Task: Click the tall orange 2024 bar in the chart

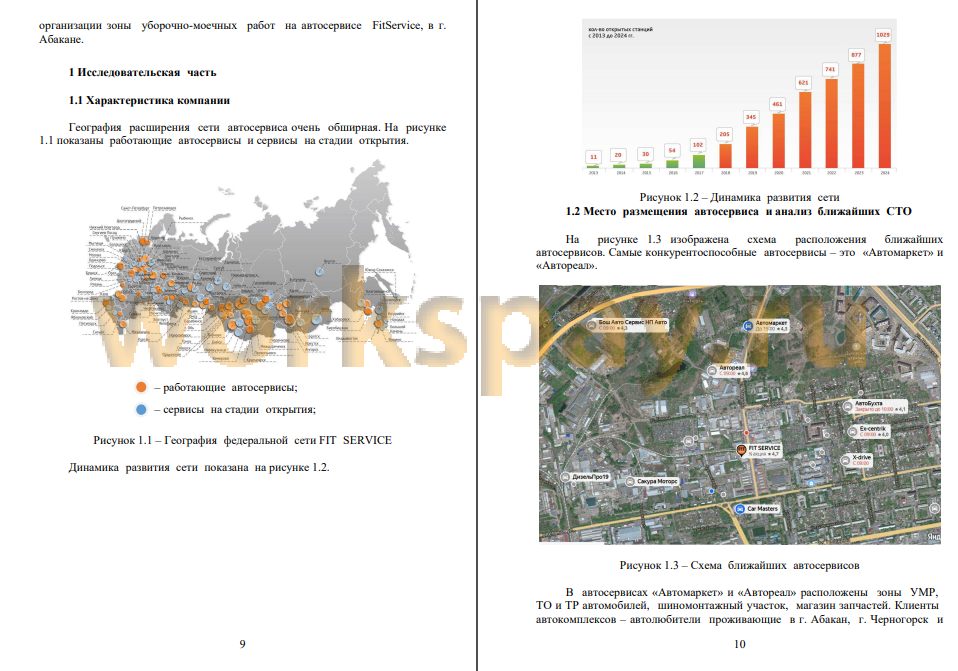Action: coord(884,106)
